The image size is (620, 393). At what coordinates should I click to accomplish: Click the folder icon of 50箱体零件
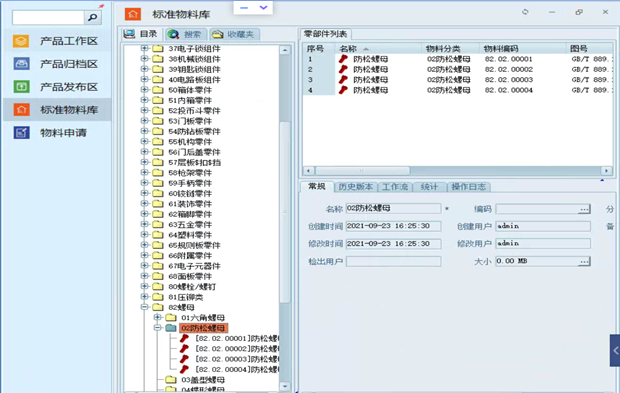158,90
